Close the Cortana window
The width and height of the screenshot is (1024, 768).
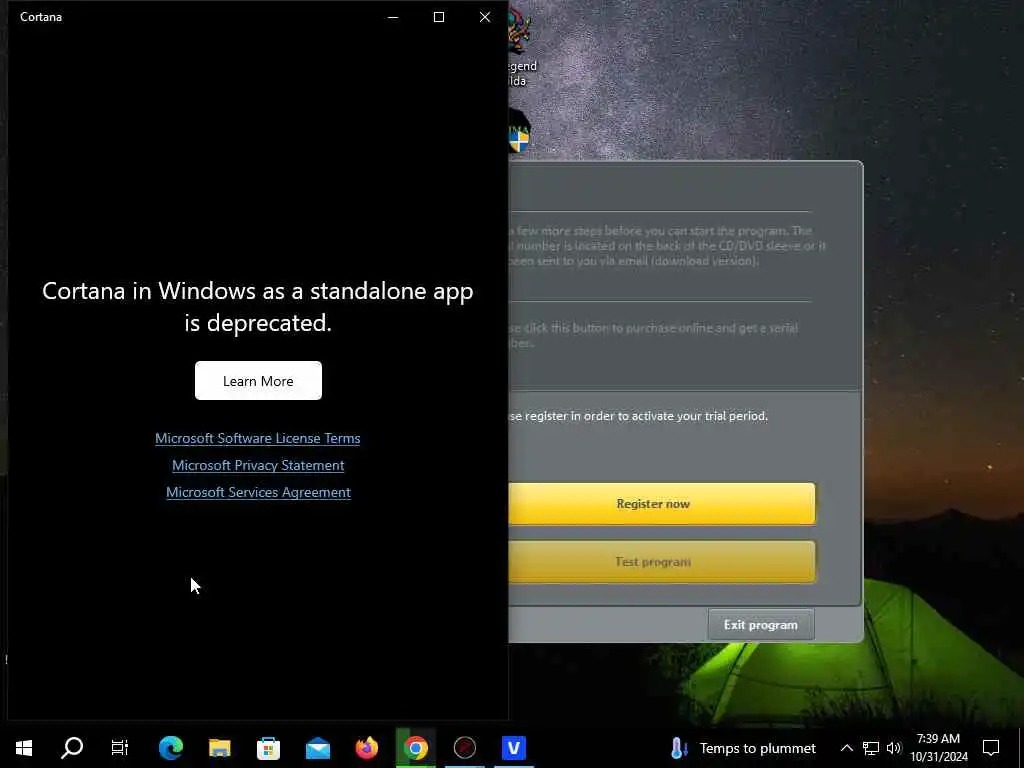485,17
